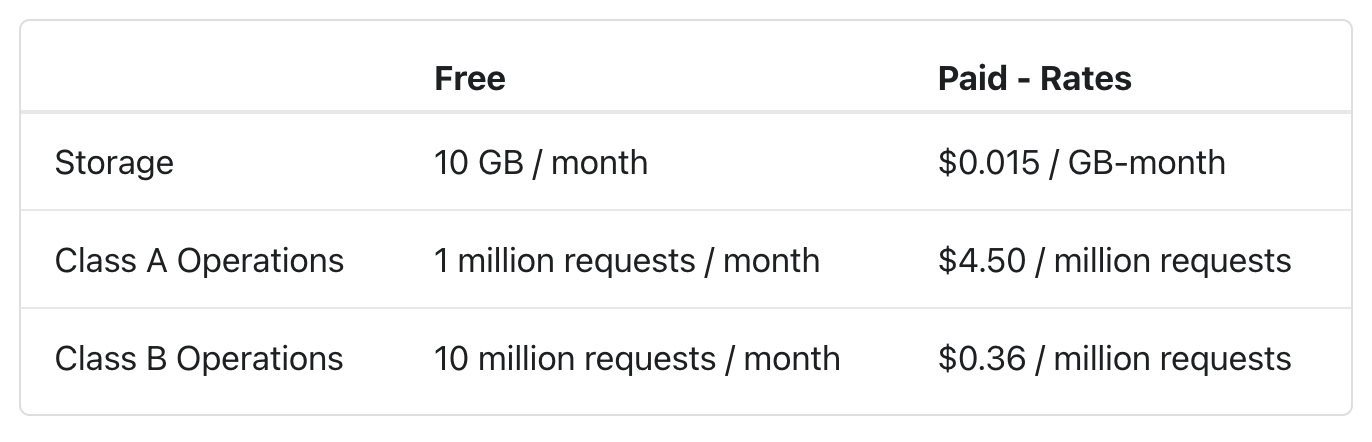Click the "Free" column header
Viewport: 1372px width, 442px height.
pos(470,78)
